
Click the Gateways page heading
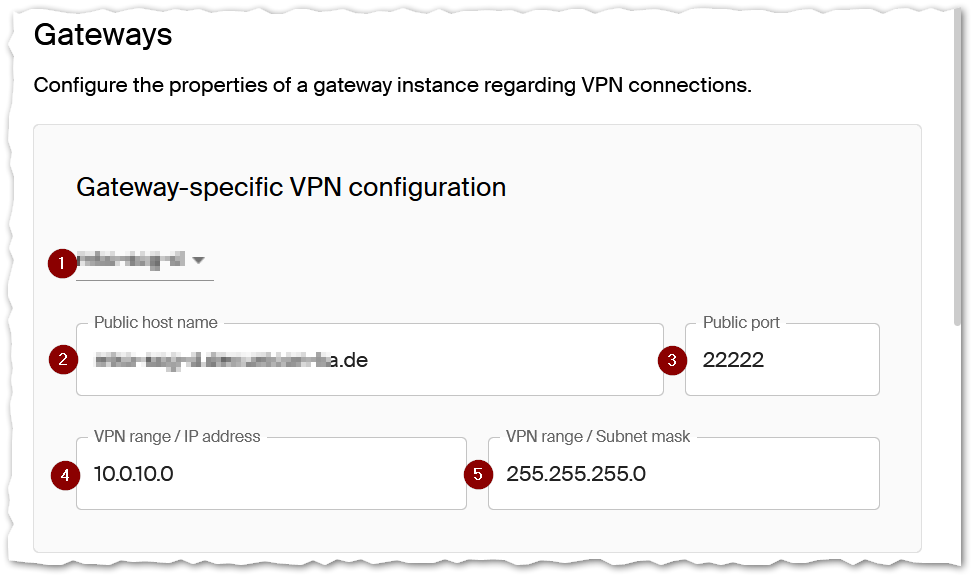coord(103,35)
